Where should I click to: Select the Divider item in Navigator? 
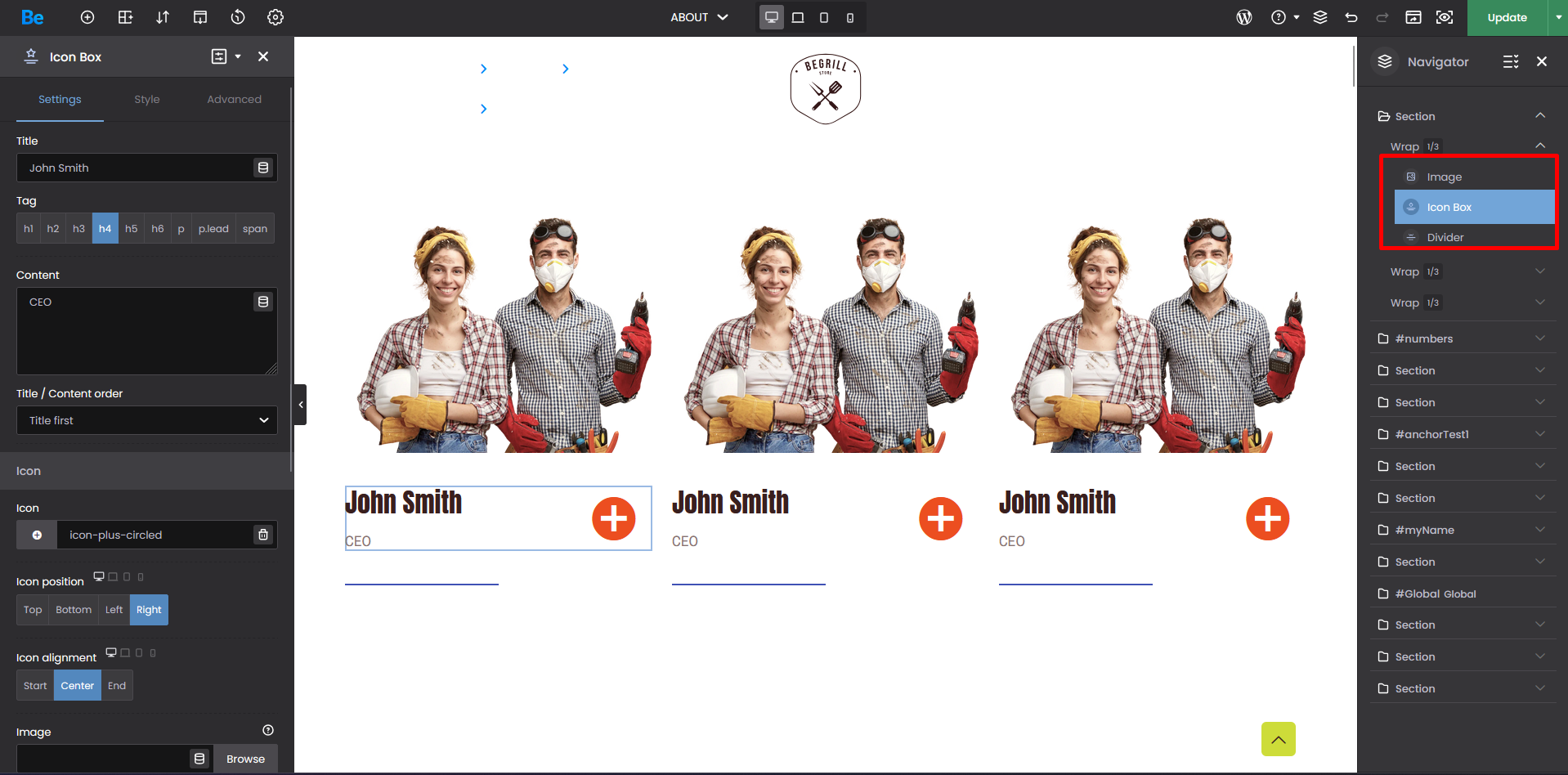[x=1445, y=237]
